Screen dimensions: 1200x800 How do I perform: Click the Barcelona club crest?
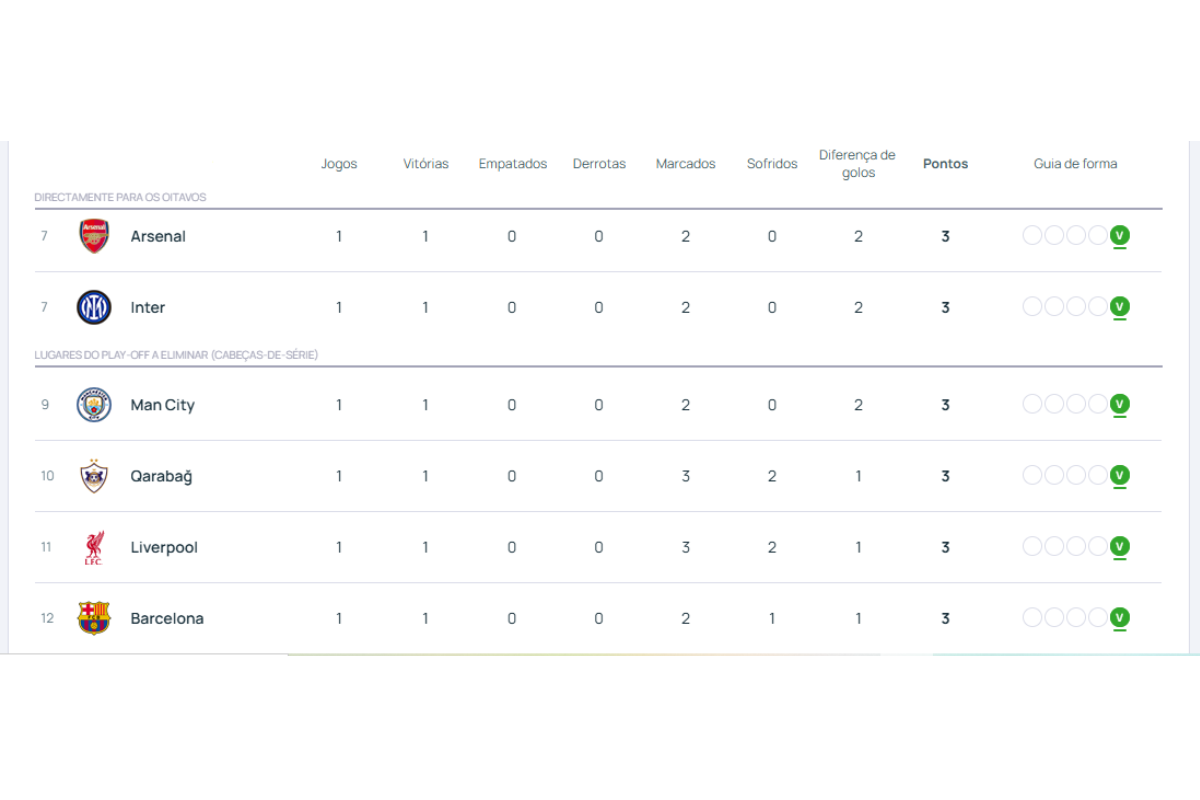click(94, 618)
